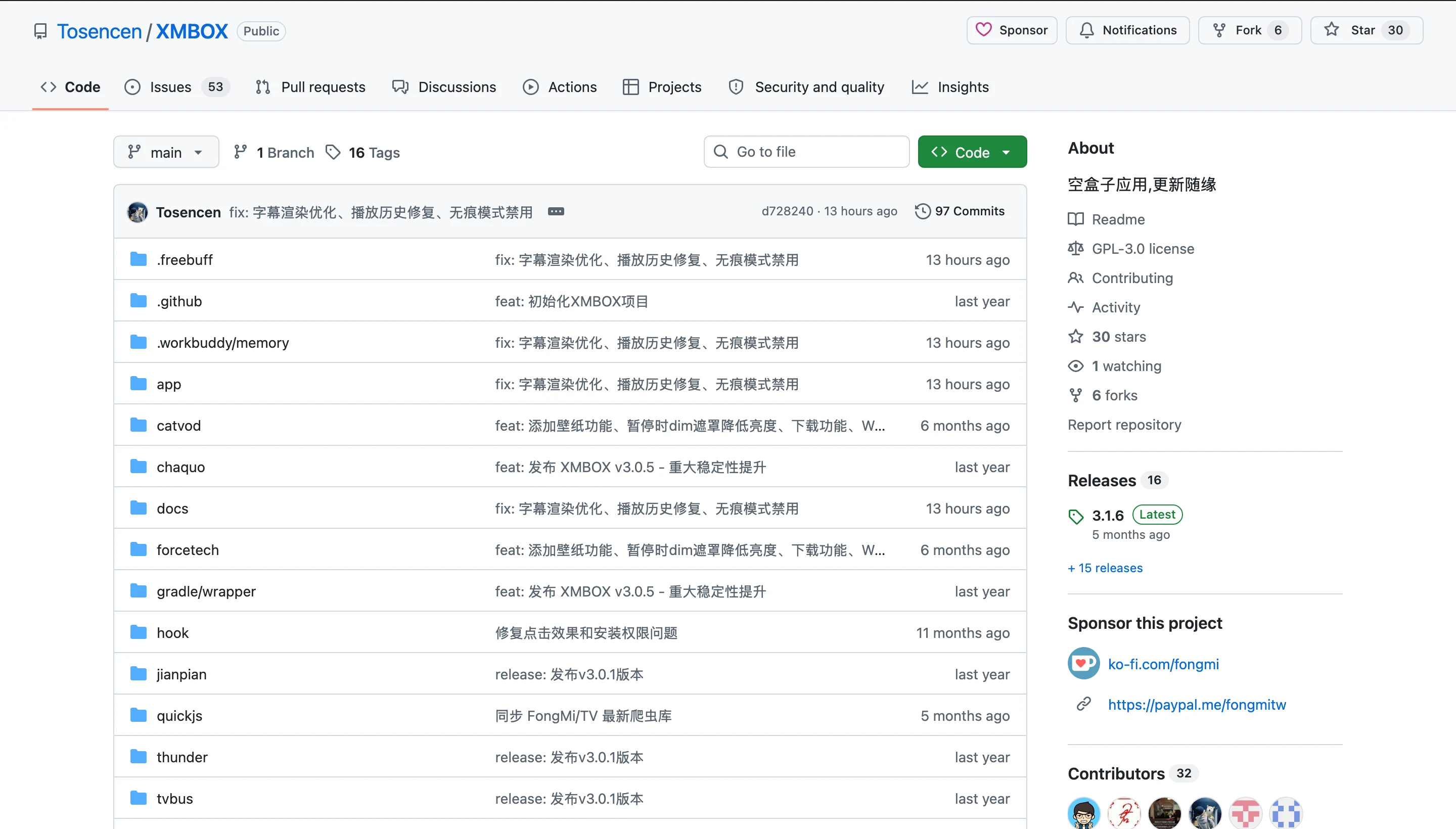Open the Notifications button
The image size is (1456, 829).
click(x=1127, y=30)
